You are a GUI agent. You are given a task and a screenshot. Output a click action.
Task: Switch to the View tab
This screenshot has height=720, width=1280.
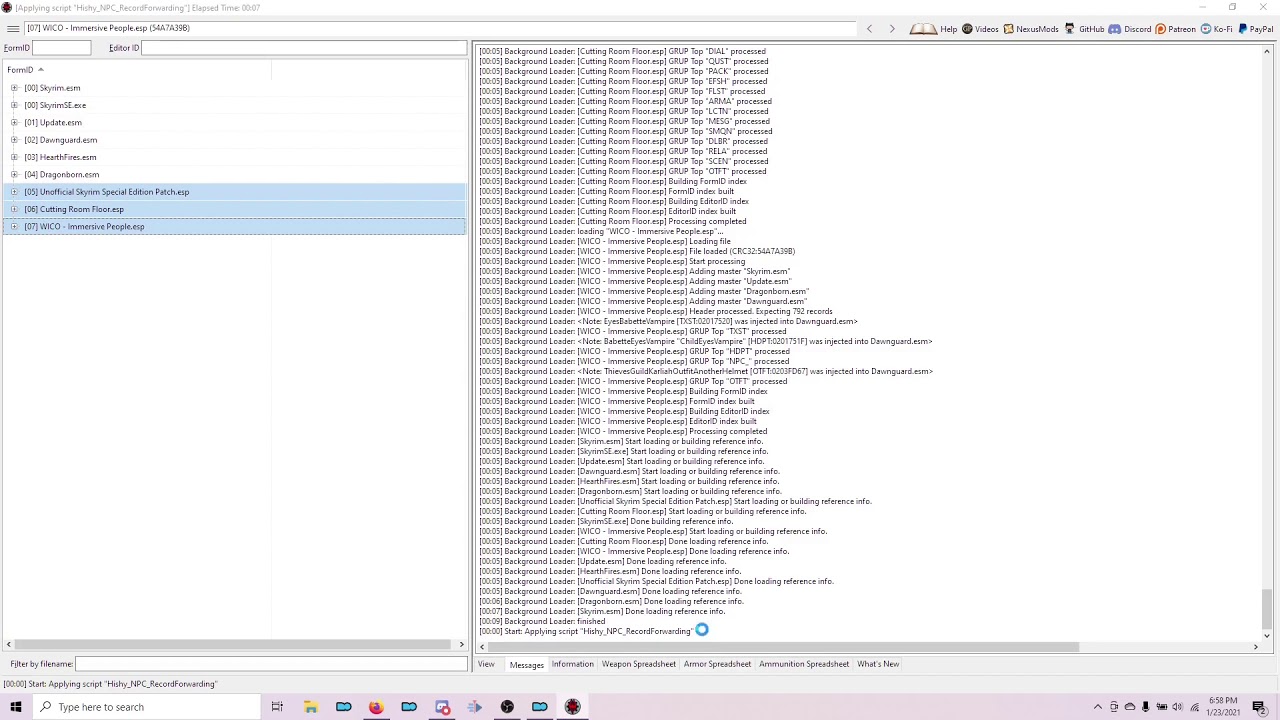[x=486, y=664]
